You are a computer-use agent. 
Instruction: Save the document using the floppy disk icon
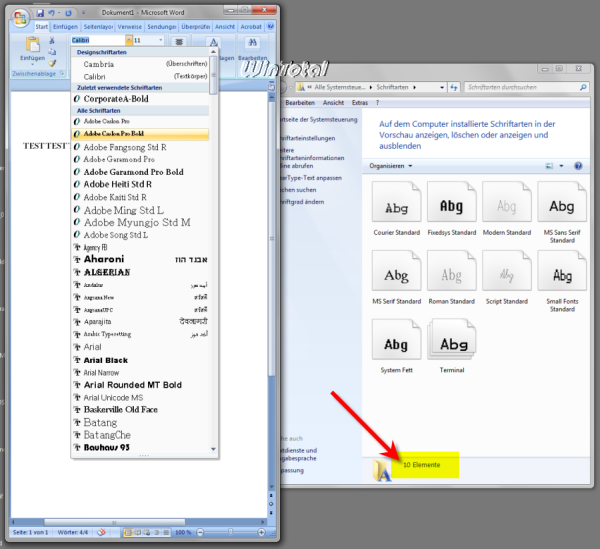(40, 13)
